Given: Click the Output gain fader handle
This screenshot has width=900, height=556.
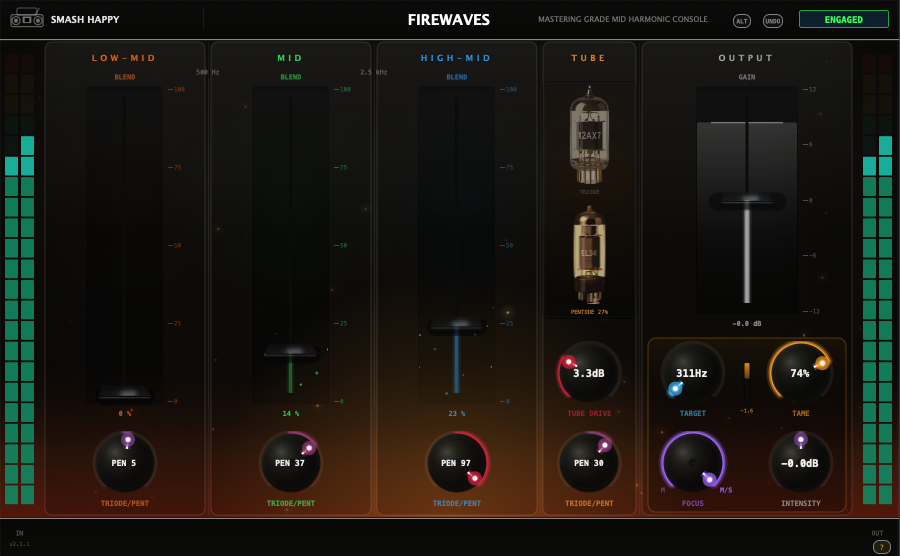Looking at the screenshot, I should (x=747, y=200).
